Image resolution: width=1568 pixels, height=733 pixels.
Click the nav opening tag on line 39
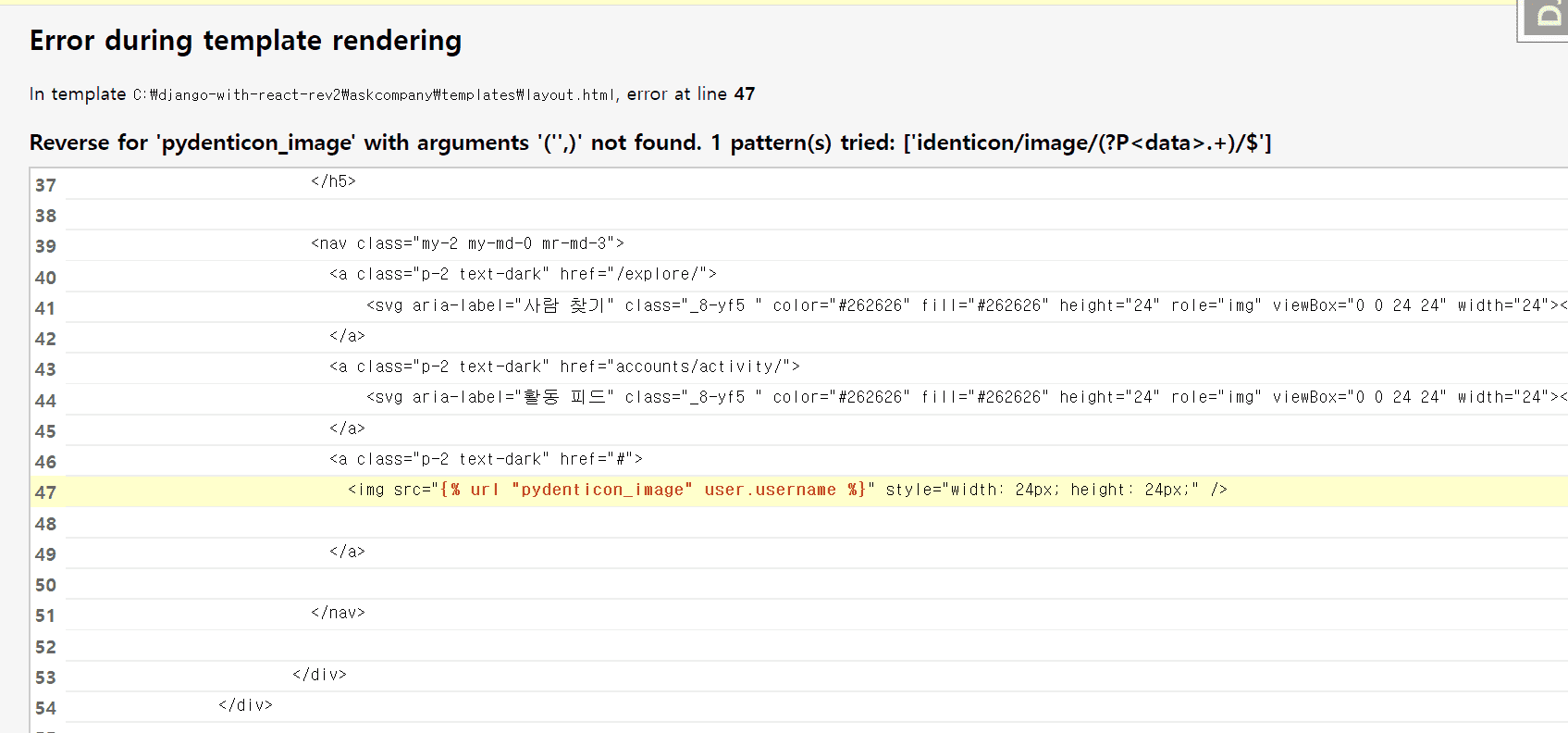coord(467,243)
